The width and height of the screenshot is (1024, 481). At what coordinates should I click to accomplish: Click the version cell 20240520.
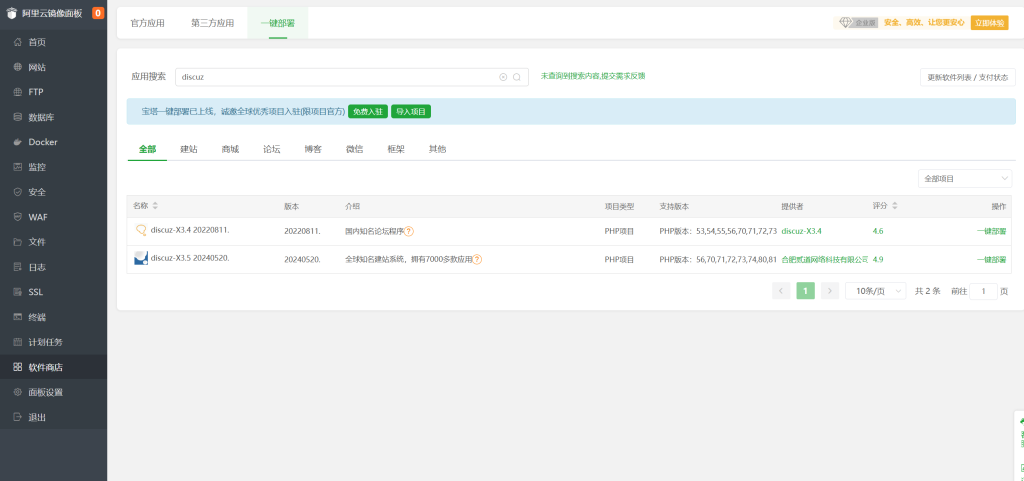coord(302,260)
